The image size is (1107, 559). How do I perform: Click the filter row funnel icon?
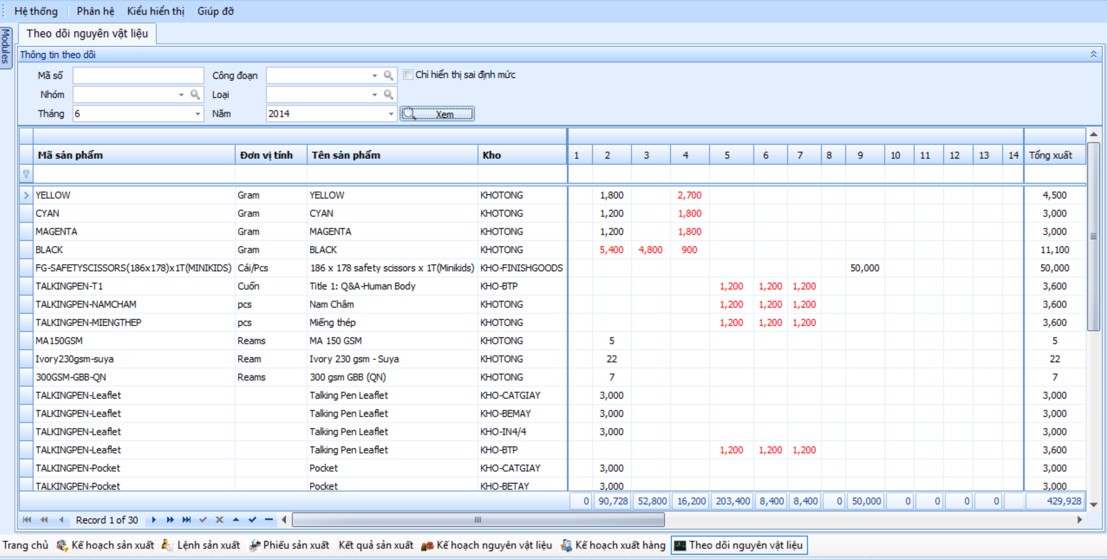pos(26,174)
